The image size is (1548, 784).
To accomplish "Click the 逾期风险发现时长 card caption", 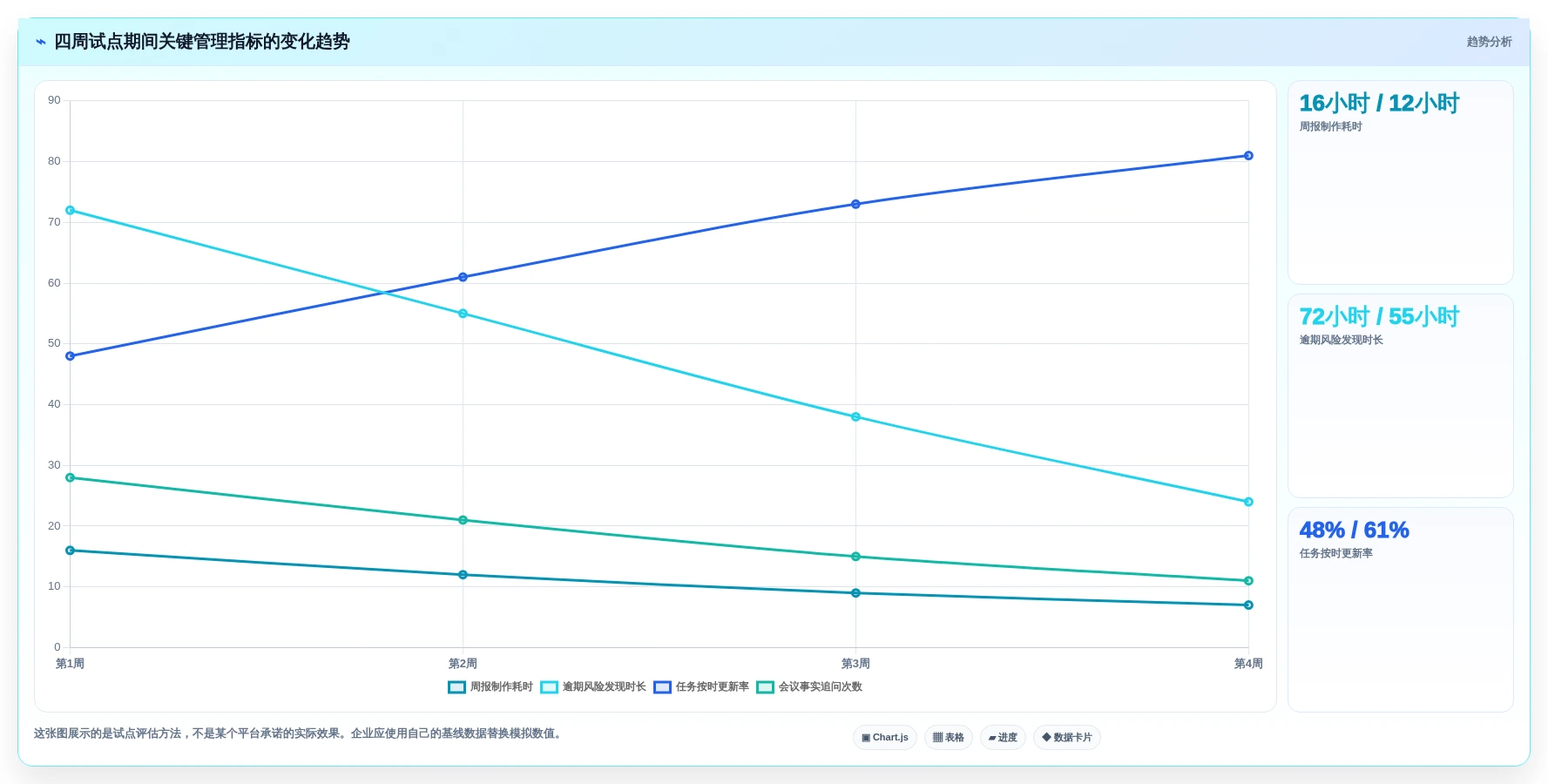I will [1341, 341].
